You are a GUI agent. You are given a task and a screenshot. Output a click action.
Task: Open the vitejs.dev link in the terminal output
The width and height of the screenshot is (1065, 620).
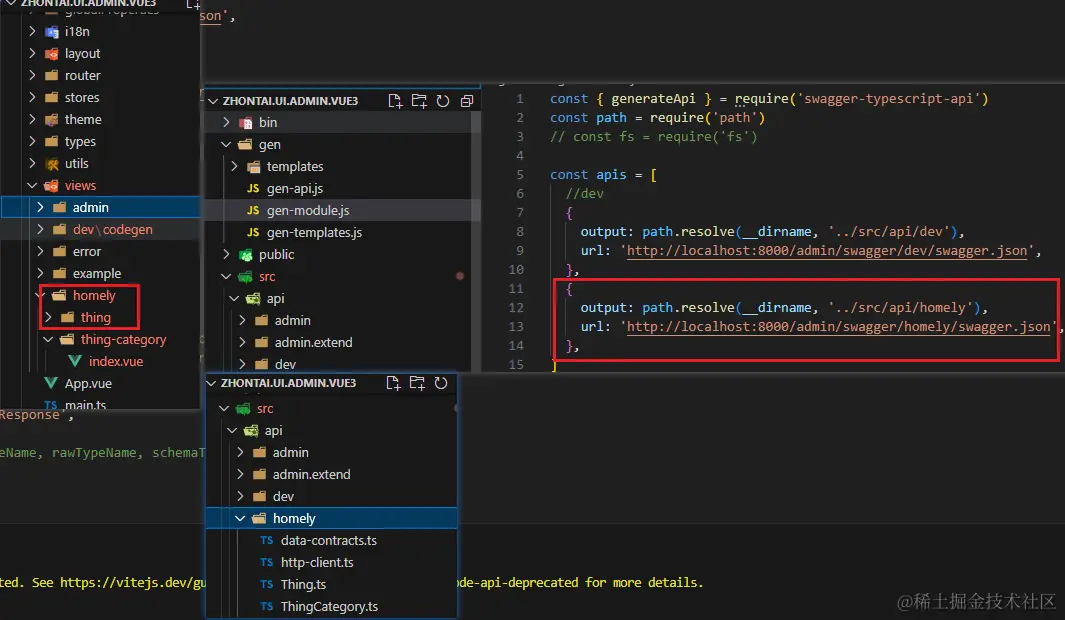[x=132, y=583]
